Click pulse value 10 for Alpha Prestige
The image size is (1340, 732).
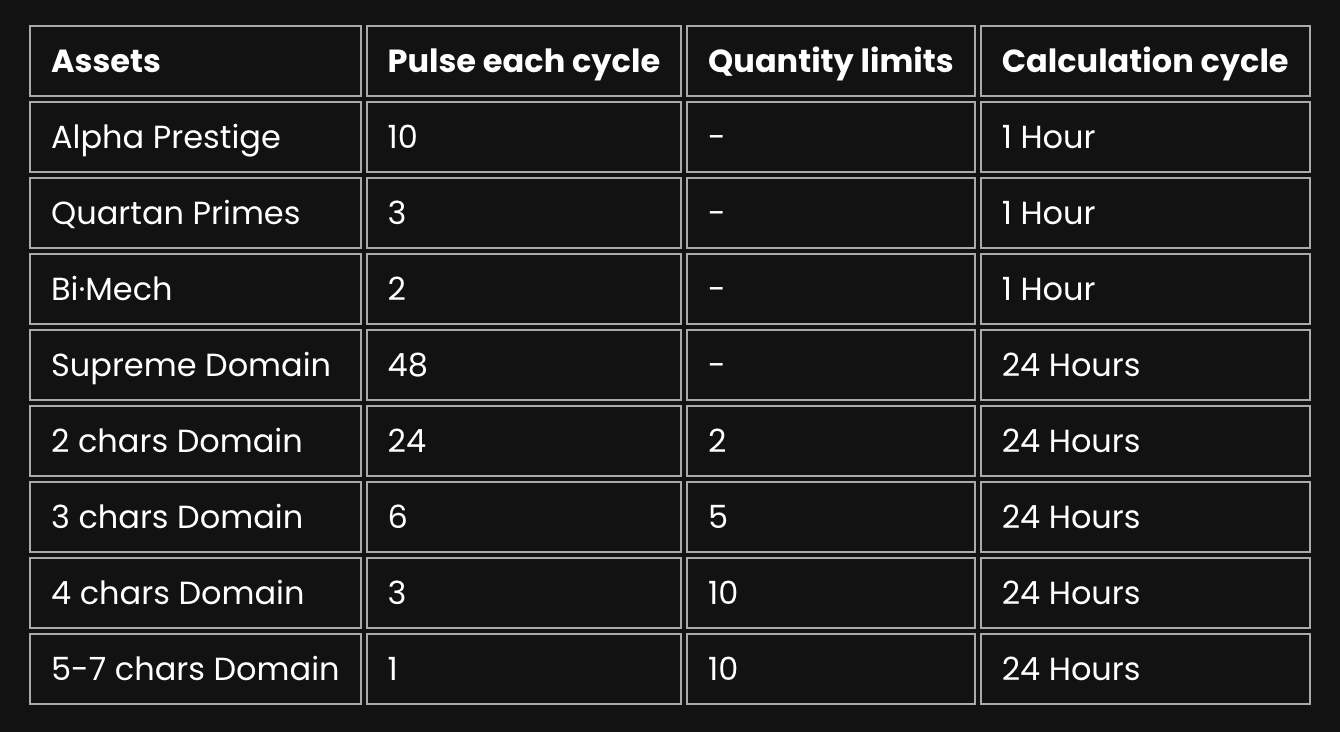pos(524,137)
